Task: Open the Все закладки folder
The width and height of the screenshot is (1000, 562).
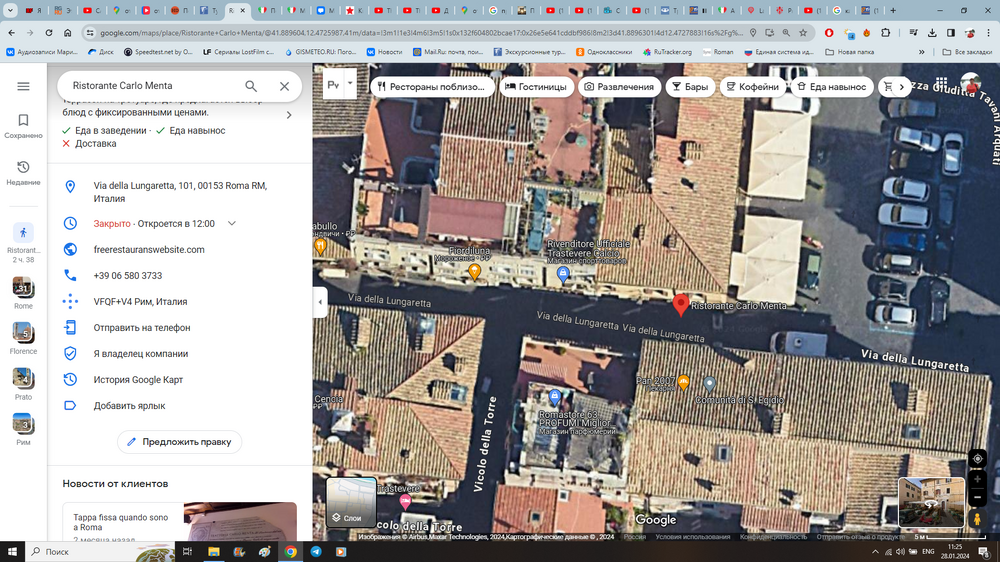Action: tap(967, 52)
